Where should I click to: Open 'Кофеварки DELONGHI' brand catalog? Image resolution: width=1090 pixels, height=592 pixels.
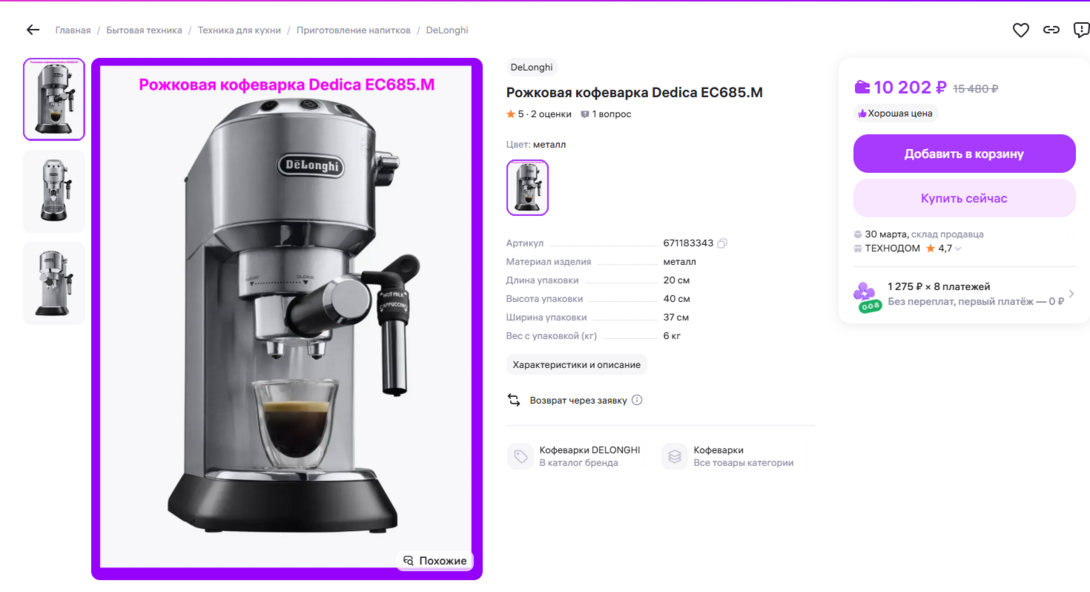589,450
